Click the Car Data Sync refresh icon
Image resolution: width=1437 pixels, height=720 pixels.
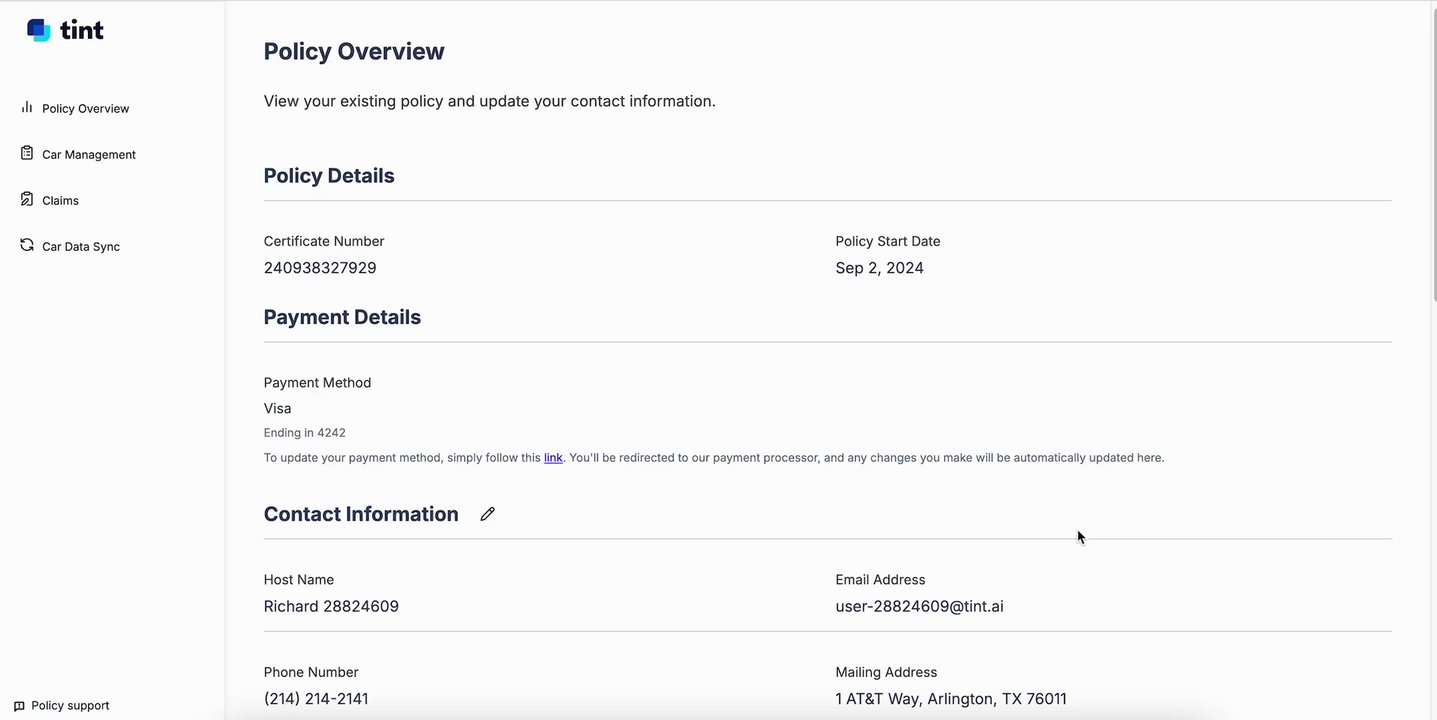pyautogui.click(x=27, y=245)
